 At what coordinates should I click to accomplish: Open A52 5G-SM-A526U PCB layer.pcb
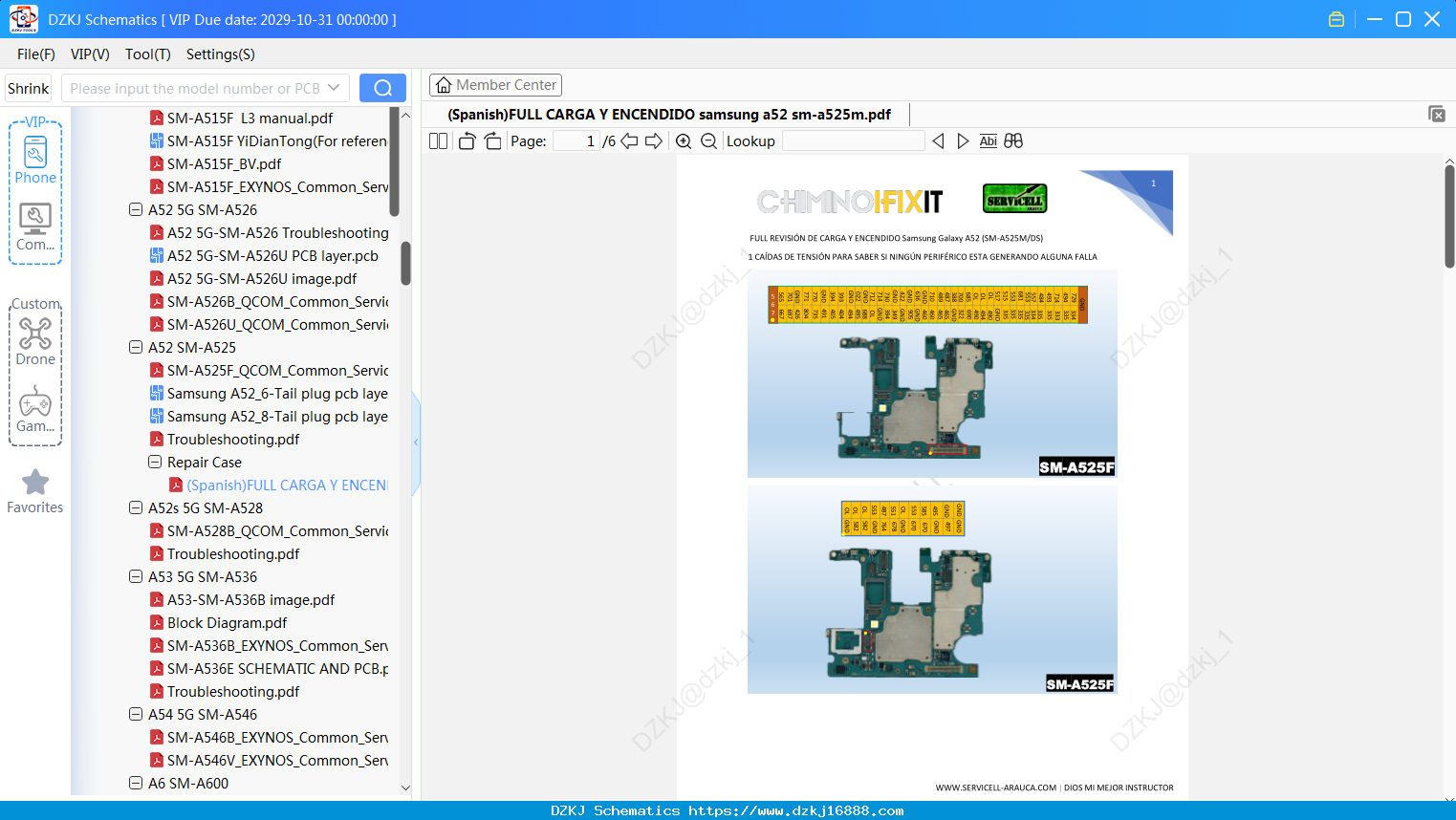(x=264, y=255)
